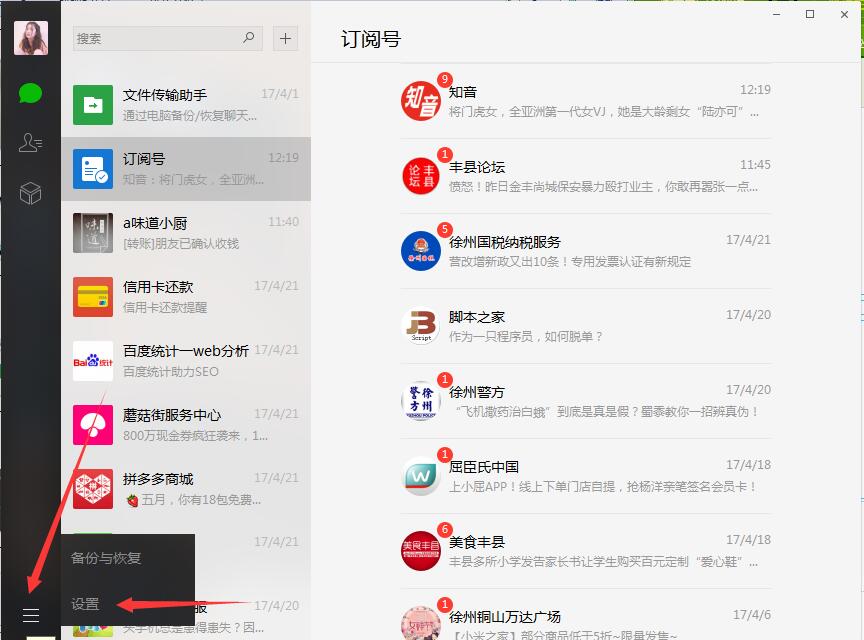
Task: Click the magnifier icon in the search box
Action: click(250, 38)
